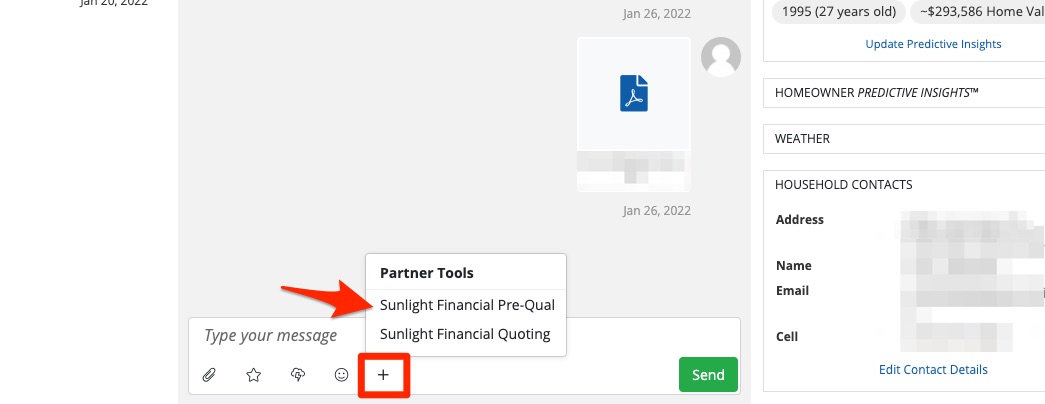
Task: Click the star icon below message box
Action: click(254, 375)
